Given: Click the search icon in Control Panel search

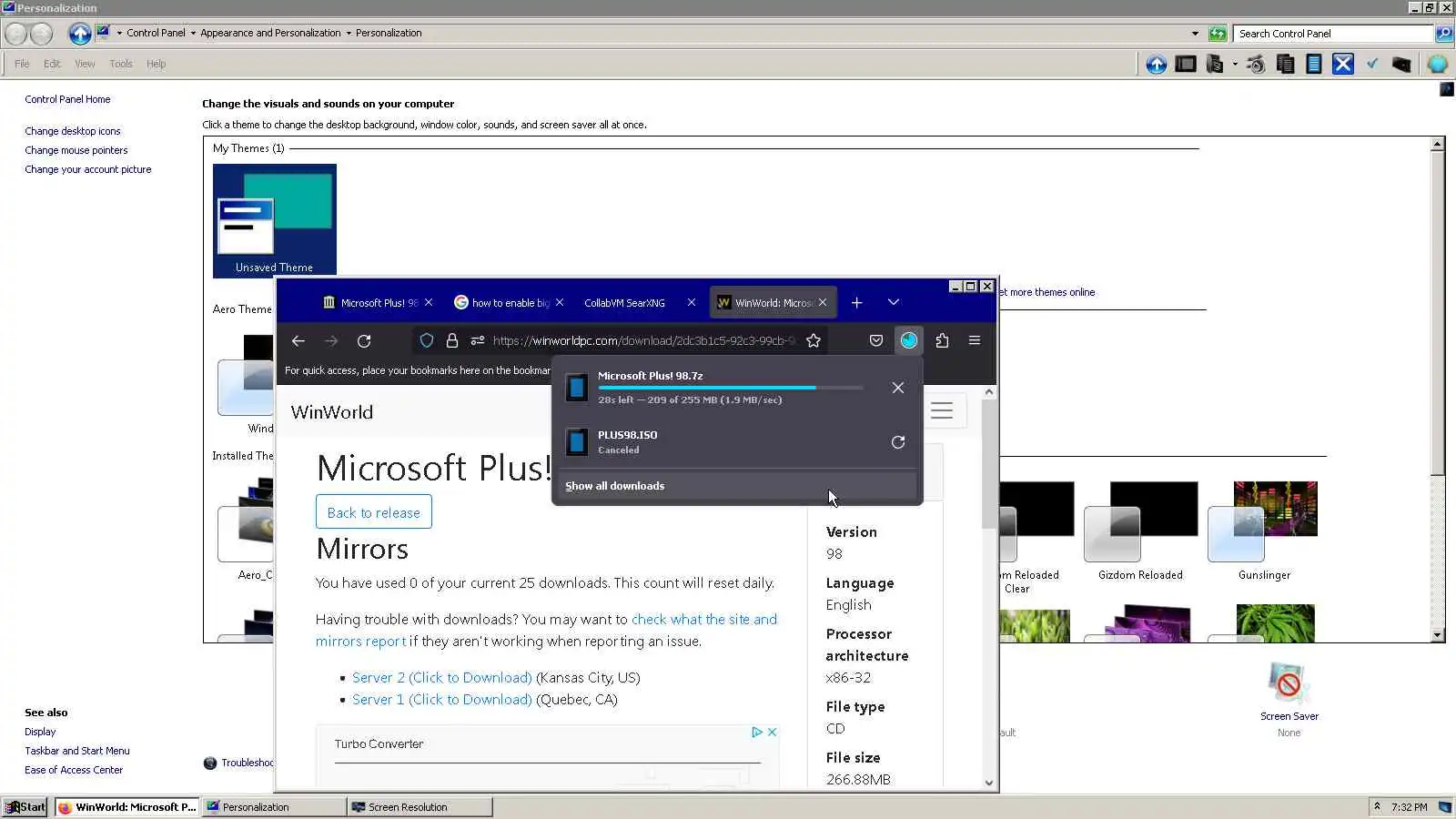Looking at the screenshot, I should (x=1443, y=34).
